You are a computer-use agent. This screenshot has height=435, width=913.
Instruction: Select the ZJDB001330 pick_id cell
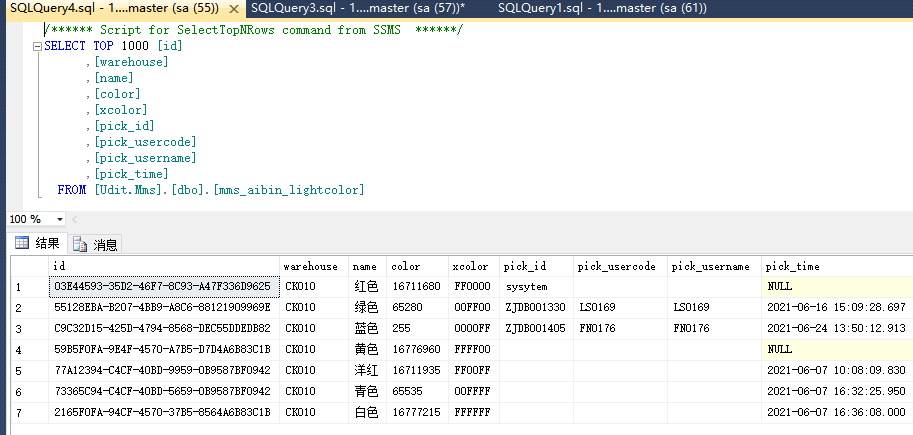tap(535, 307)
